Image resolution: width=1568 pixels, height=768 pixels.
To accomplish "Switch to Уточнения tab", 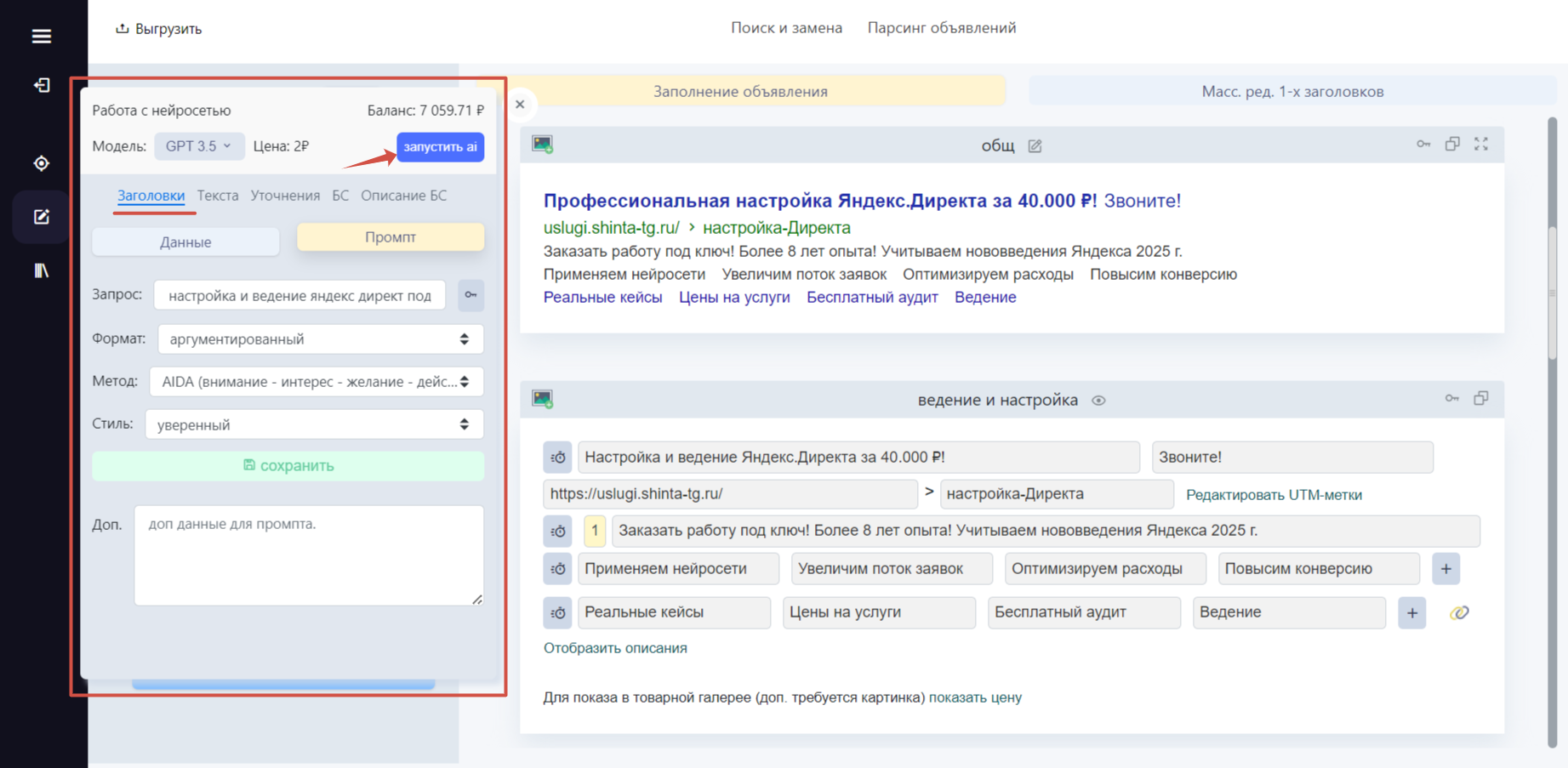I will click(x=285, y=196).
